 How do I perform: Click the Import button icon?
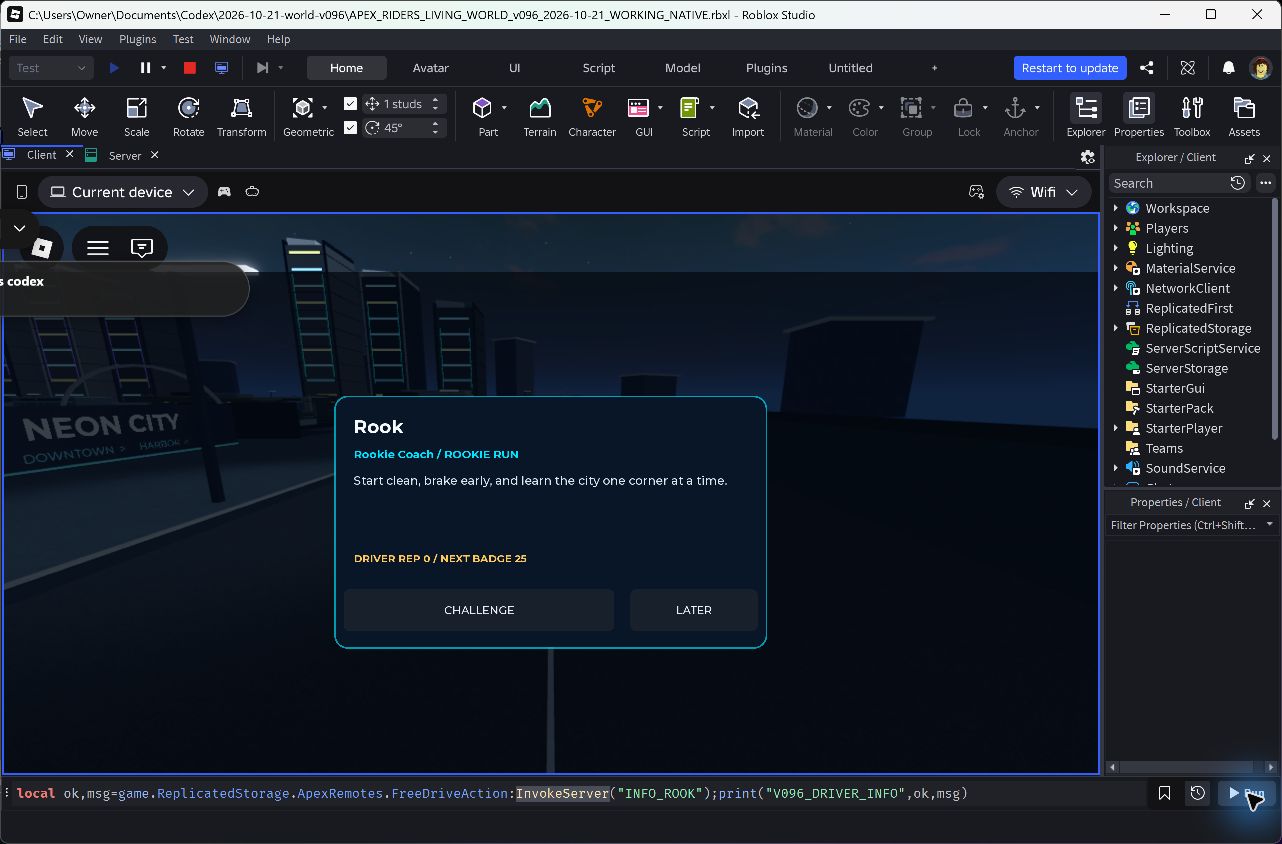(x=748, y=108)
